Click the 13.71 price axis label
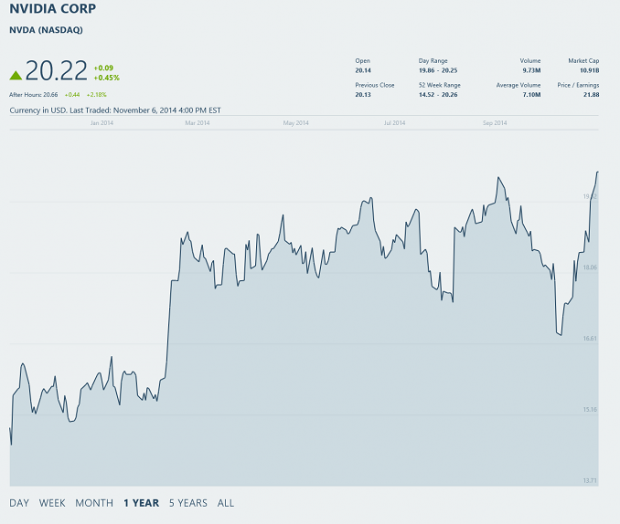Image resolution: width=620 pixels, height=524 pixels. (590, 480)
